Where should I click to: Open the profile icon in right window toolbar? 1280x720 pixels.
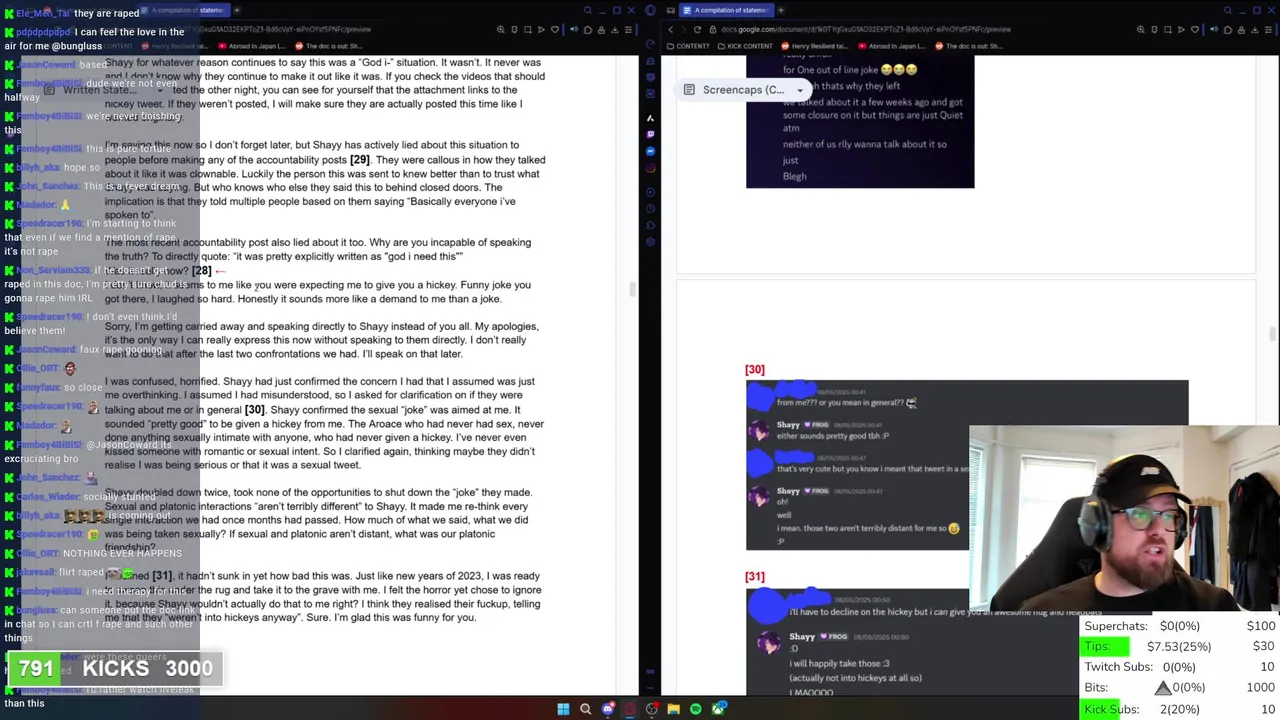1241,29
